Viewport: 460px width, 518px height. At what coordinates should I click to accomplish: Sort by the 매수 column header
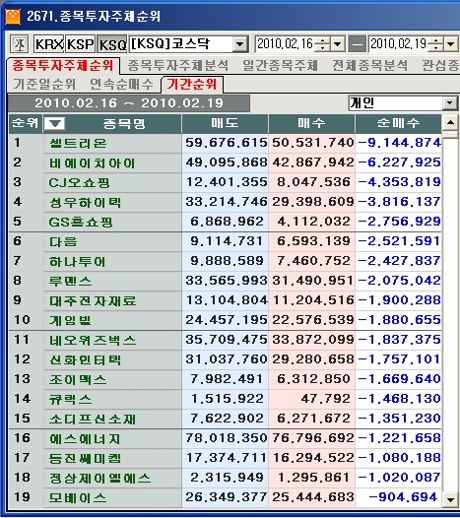click(x=312, y=123)
